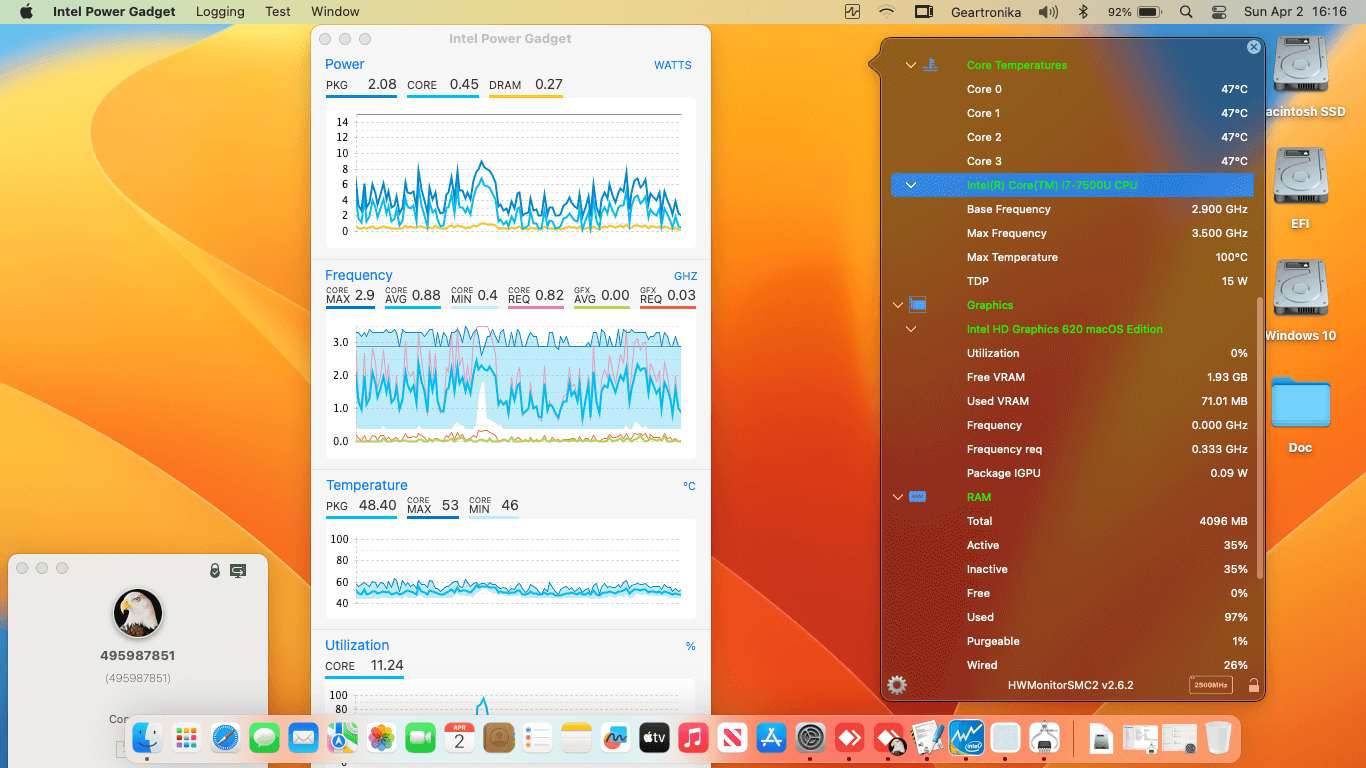Open HWMonitorSMC2 settings gear
This screenshot has width=1366, height=768.
[897, 685]
